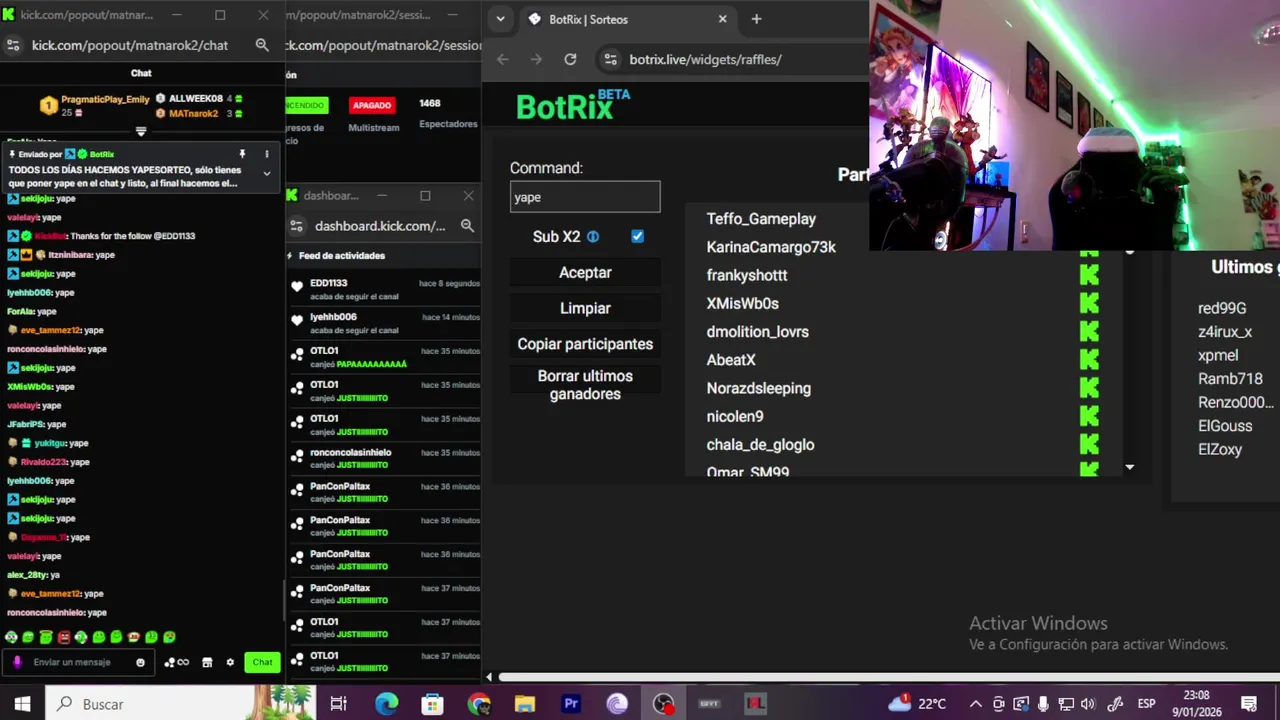This screenshot has height=720, width=1280.
Task: Go back in the BotRix browser tab
Action: click(503, 59)
